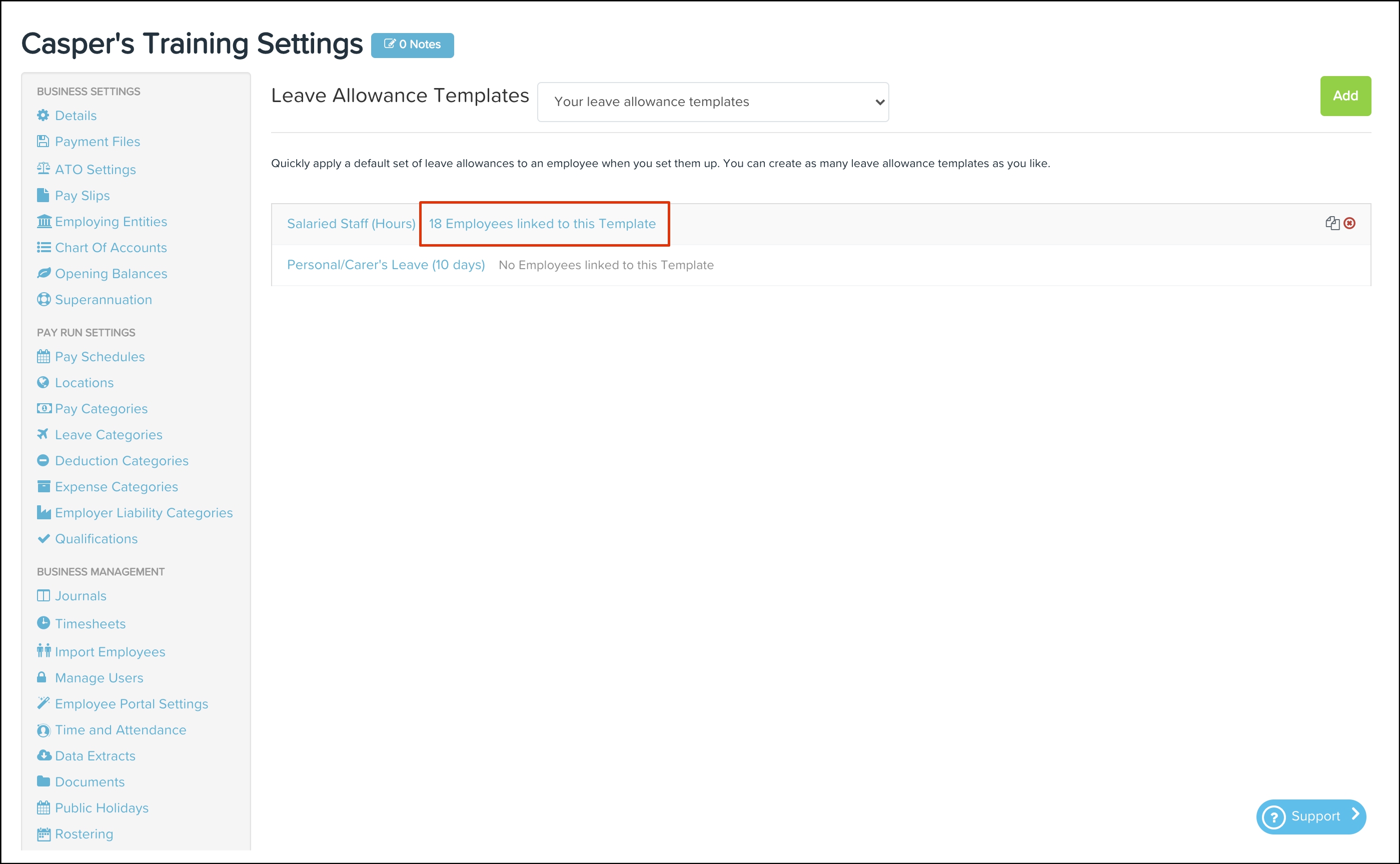Open Personal/Carer's Leave (10 days) template
This screenshot has width=1400, height=864.
click(x=386, y=265)
